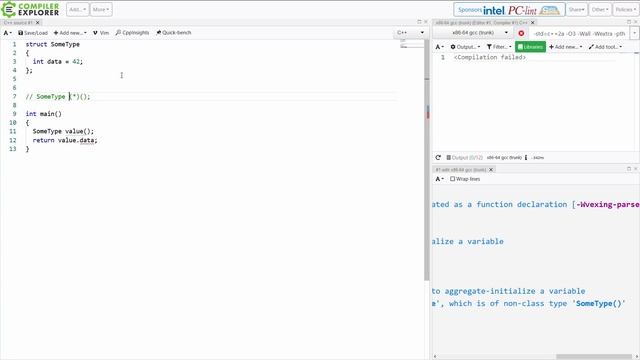Open code in Quick-bench
The image size is (640, 360).
point(174,33)
